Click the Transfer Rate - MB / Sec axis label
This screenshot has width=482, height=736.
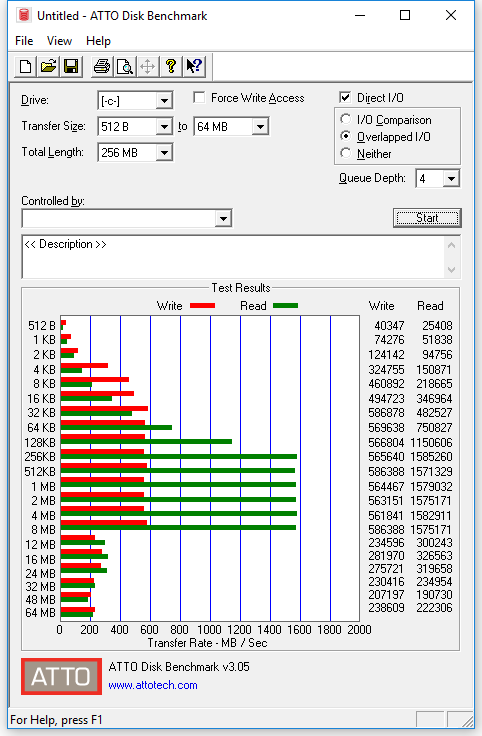tap(207, 643)
